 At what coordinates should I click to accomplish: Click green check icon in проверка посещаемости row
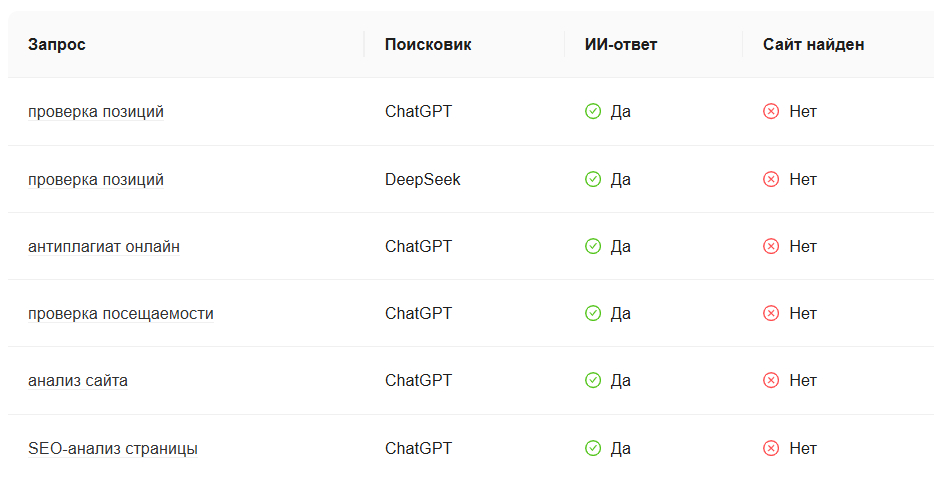[593, 313]
